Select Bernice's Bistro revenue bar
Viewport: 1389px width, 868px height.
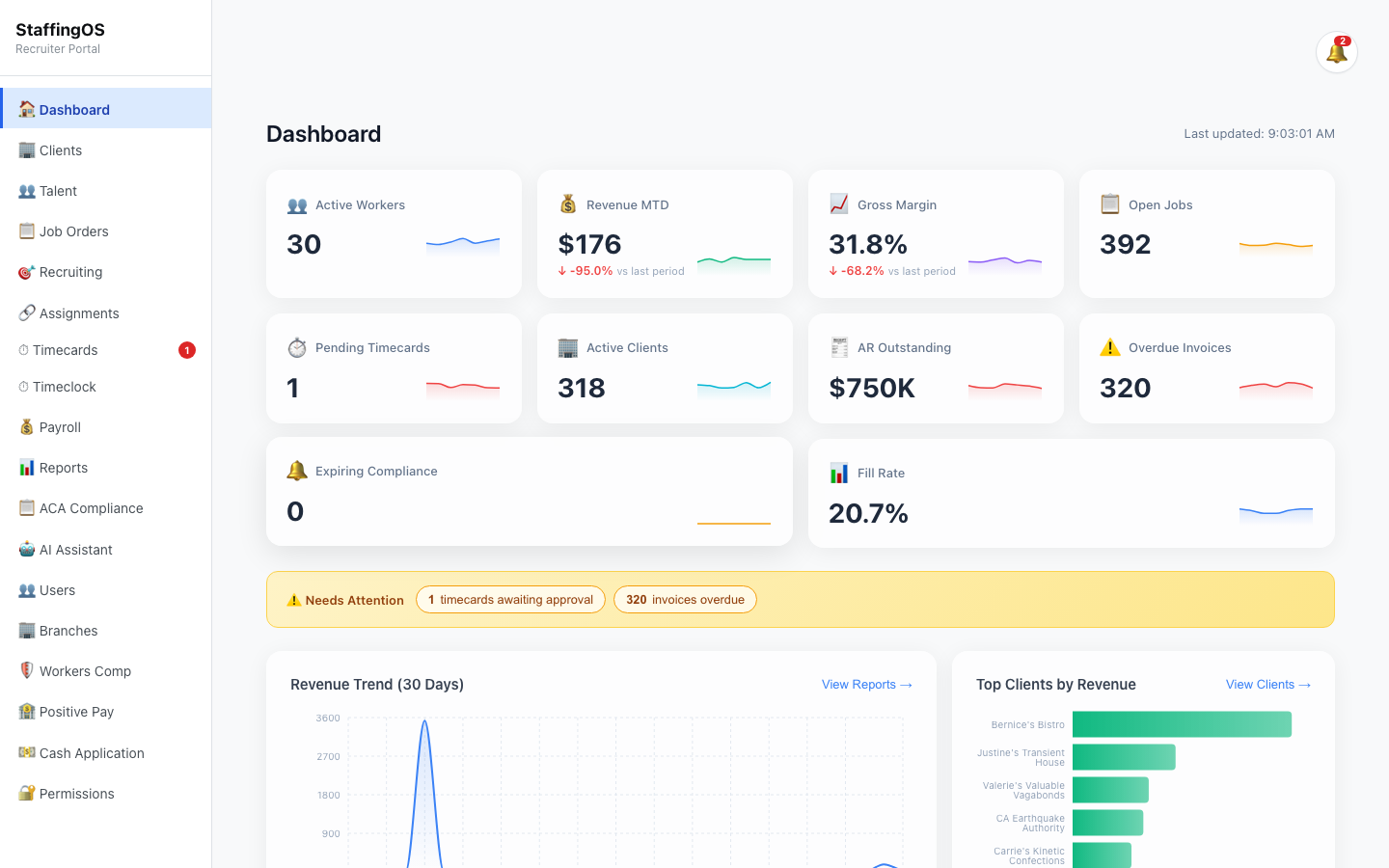[1181, 723]
